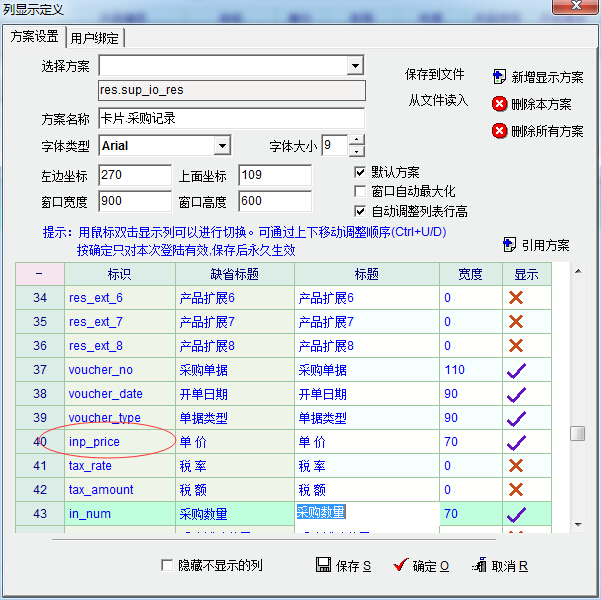Image resolution: width=601 pixels, height=600 pixels.
Task: Click the red 删除本方案 icon
Action: pos(499,103)
